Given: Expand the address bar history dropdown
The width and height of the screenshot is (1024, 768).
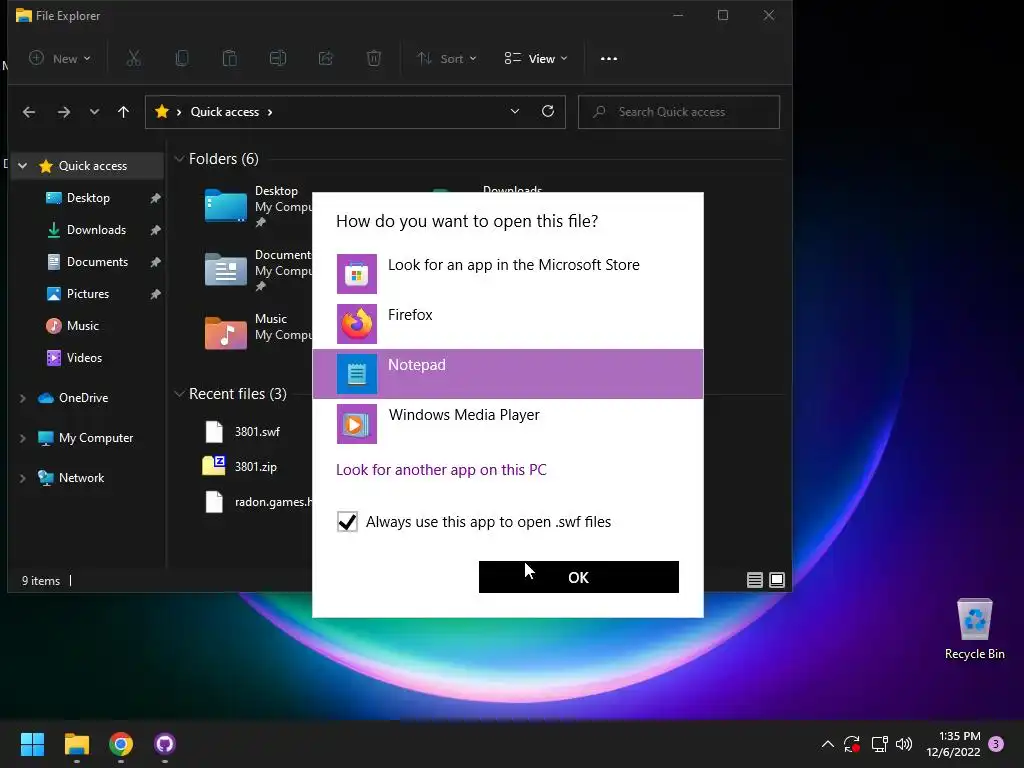Looking at the screenshot, I should click(x=515, y=112).
